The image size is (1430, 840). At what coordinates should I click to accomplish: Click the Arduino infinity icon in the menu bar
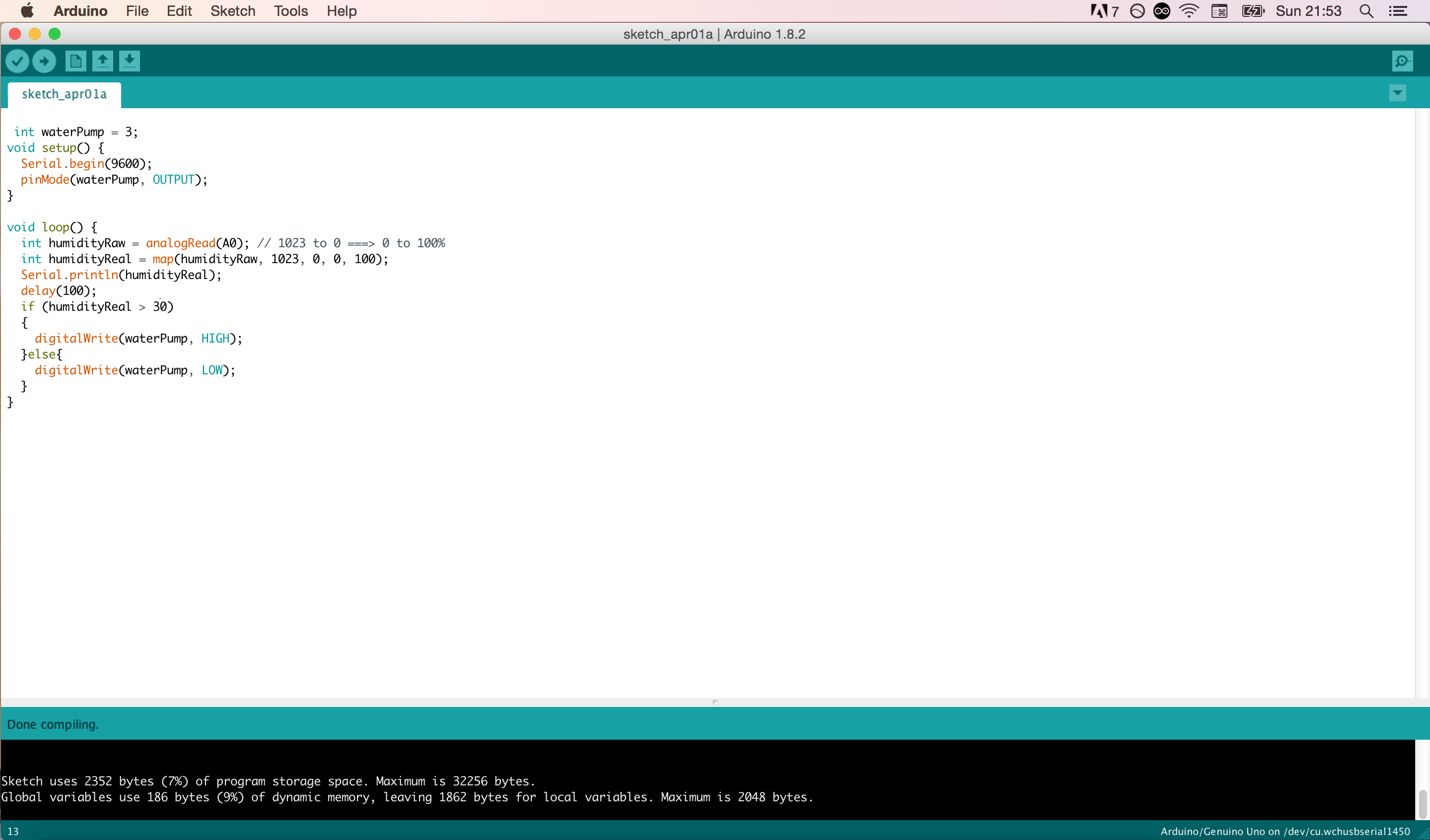coord(1161,11)
